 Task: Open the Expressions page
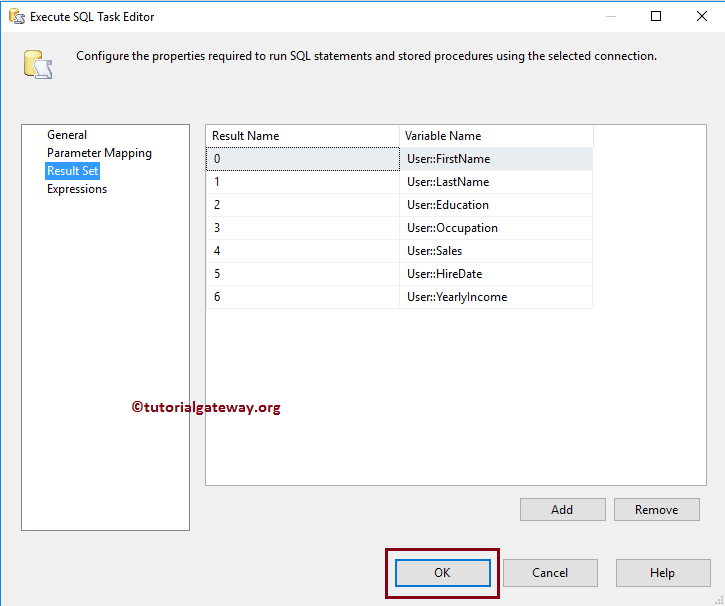coord(77,189)
